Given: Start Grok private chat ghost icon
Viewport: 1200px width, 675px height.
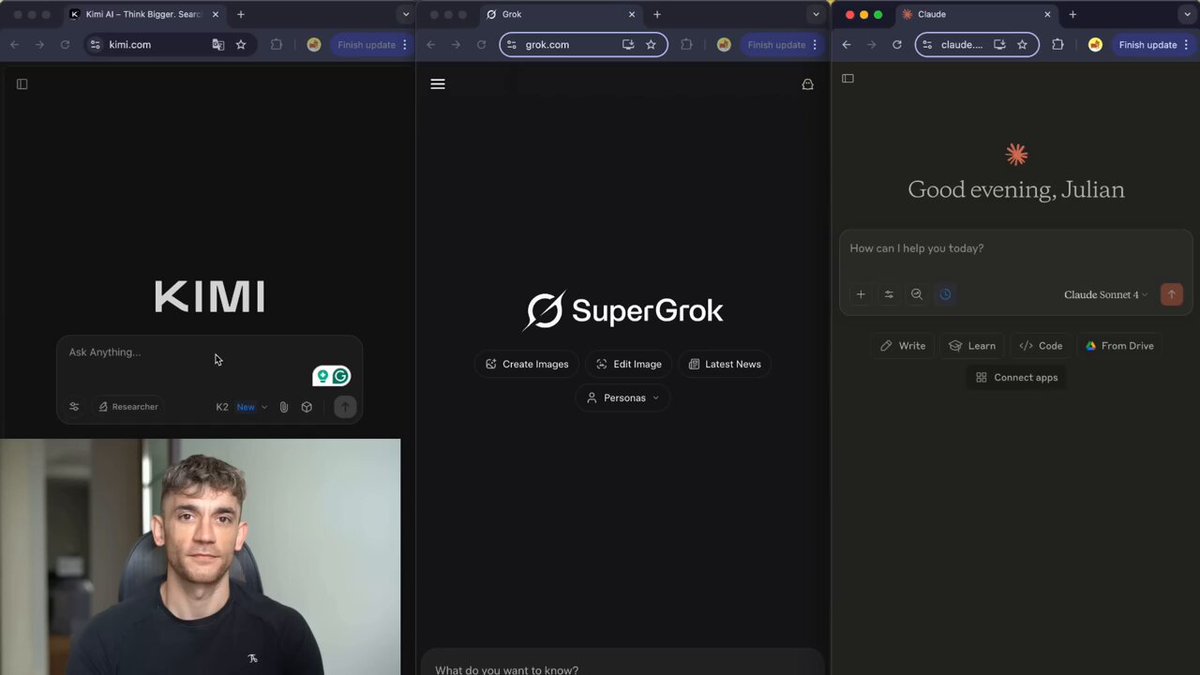Looking at the screenshot, I should pos(808,85).
